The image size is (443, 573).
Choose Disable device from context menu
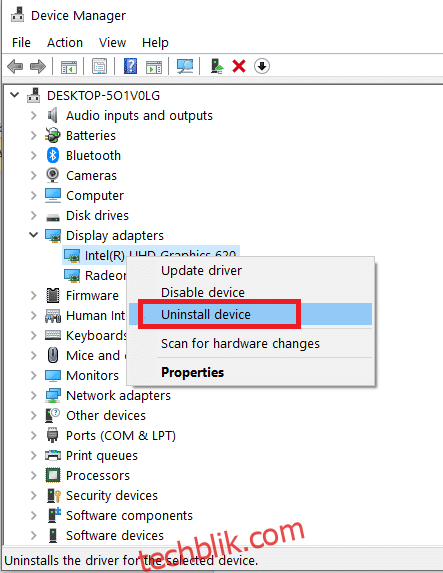(x=250, y=292)
